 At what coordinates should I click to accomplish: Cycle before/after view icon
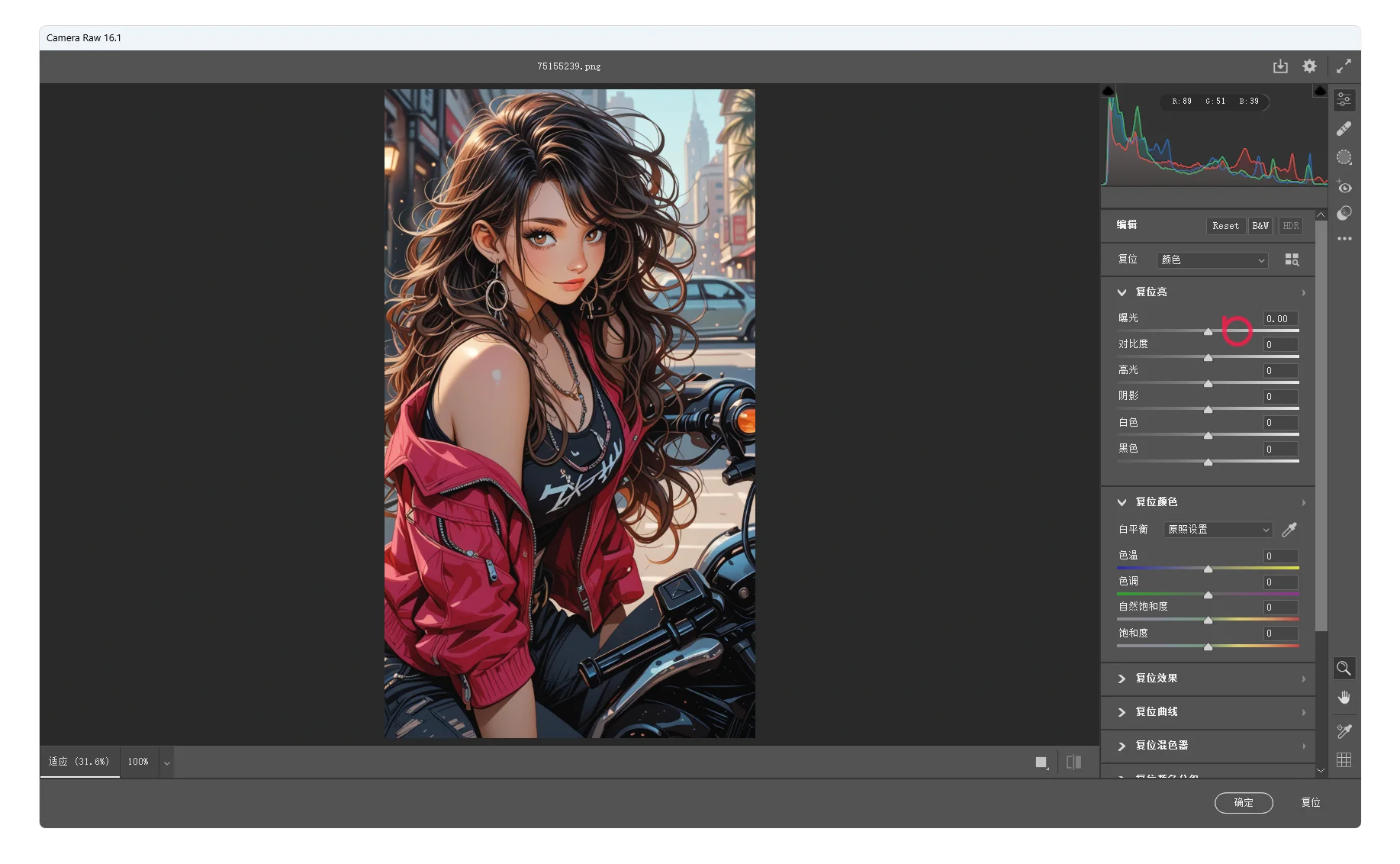pos(1073,762)
